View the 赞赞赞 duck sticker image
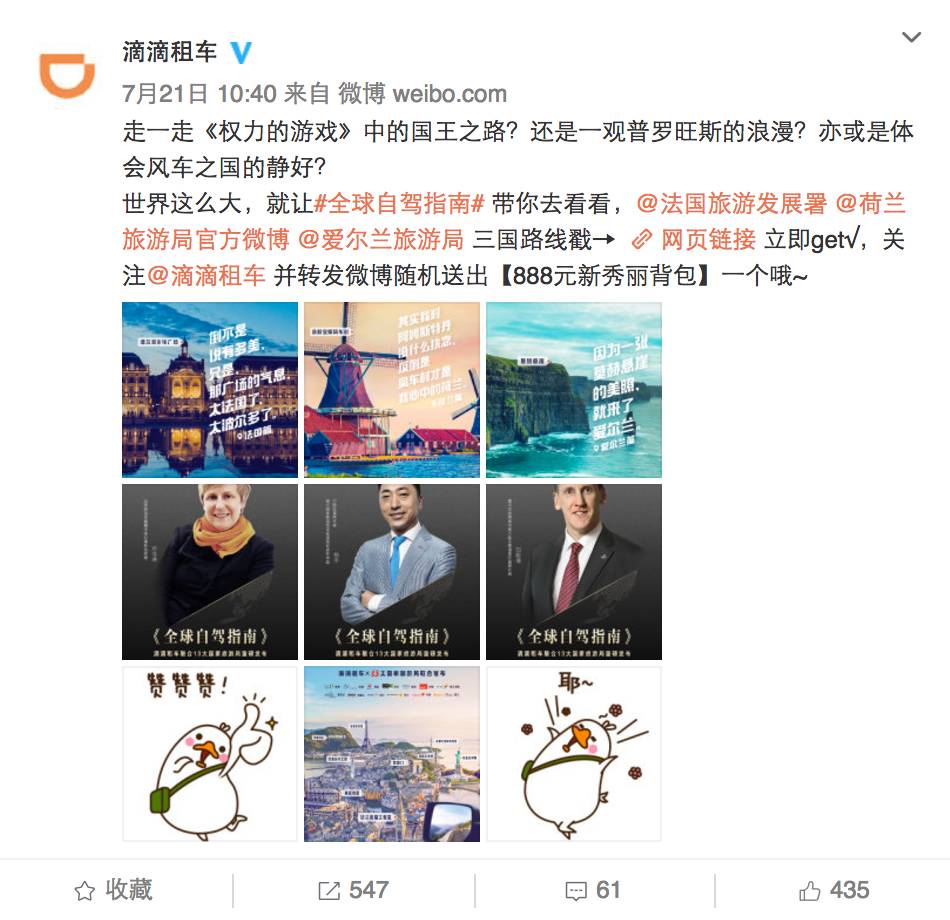 point(210,754)
